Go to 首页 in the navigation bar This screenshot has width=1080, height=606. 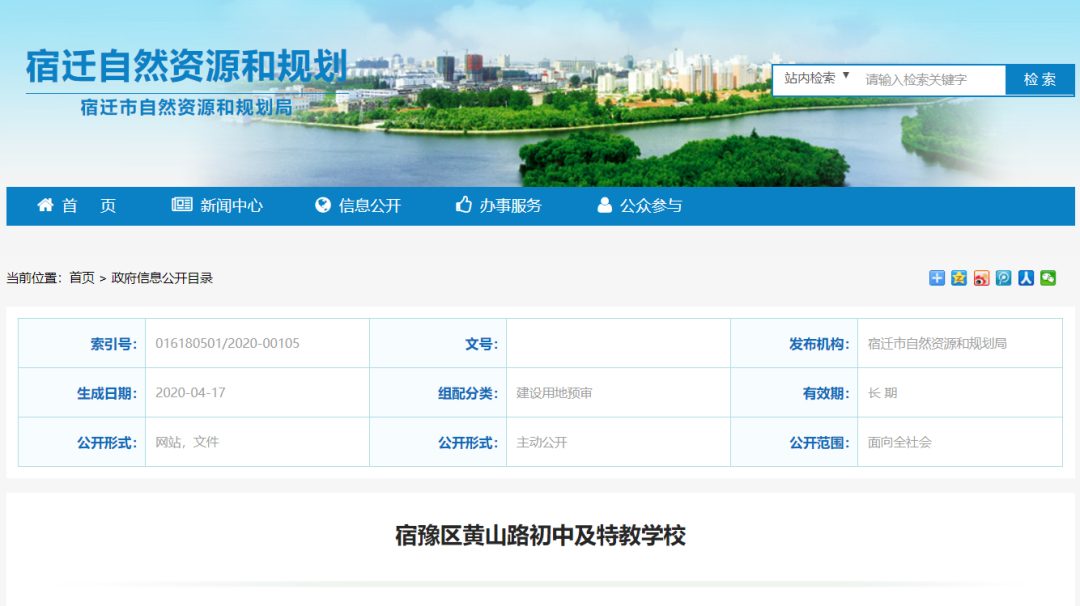click(76, 205)
